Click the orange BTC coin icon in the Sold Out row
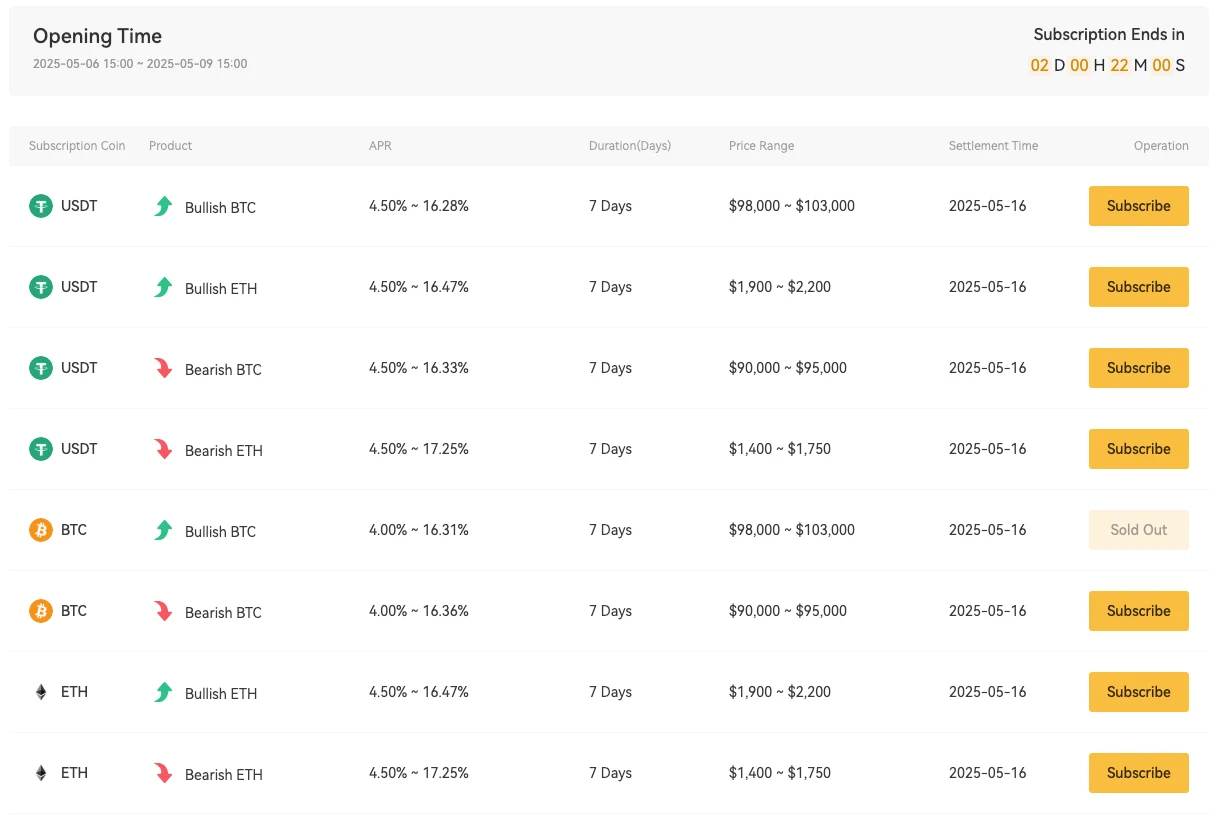The height and width of the screenshot is (819, 1218). [x=41, y=530]
